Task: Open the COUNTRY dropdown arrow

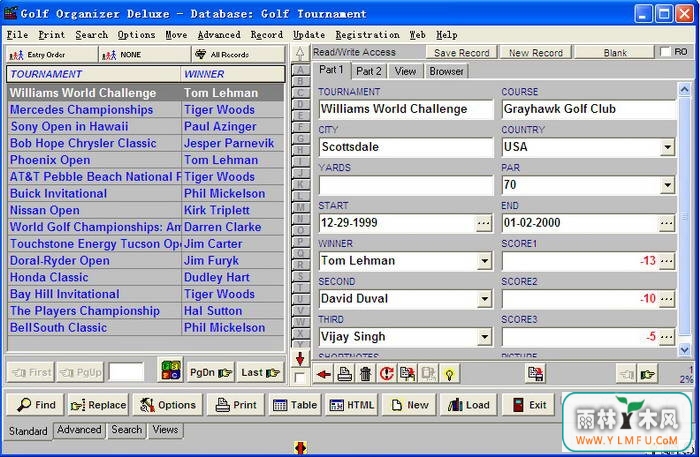Action: pyautogui.click(x=667, y=147)
